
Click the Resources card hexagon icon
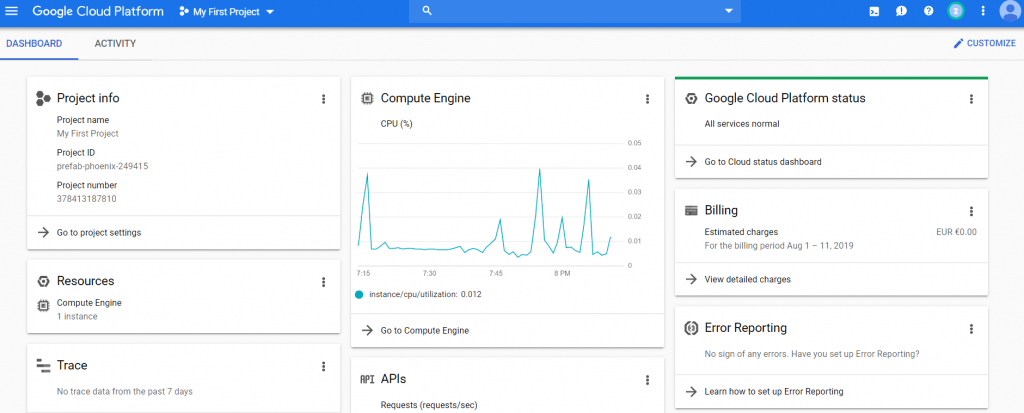(43, 282)
